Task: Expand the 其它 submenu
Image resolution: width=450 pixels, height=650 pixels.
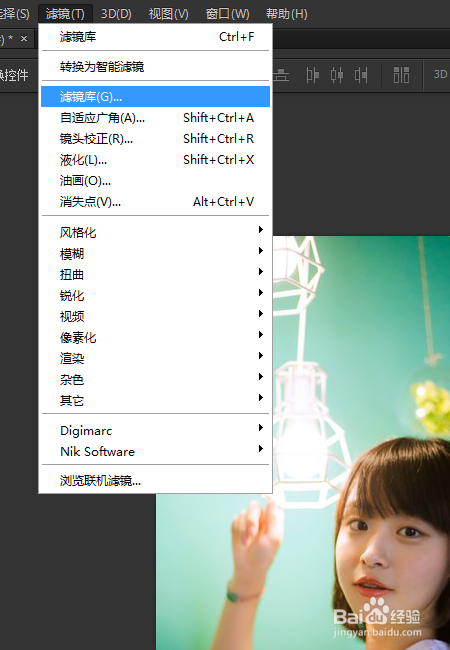Action: [x=155, y=400]
